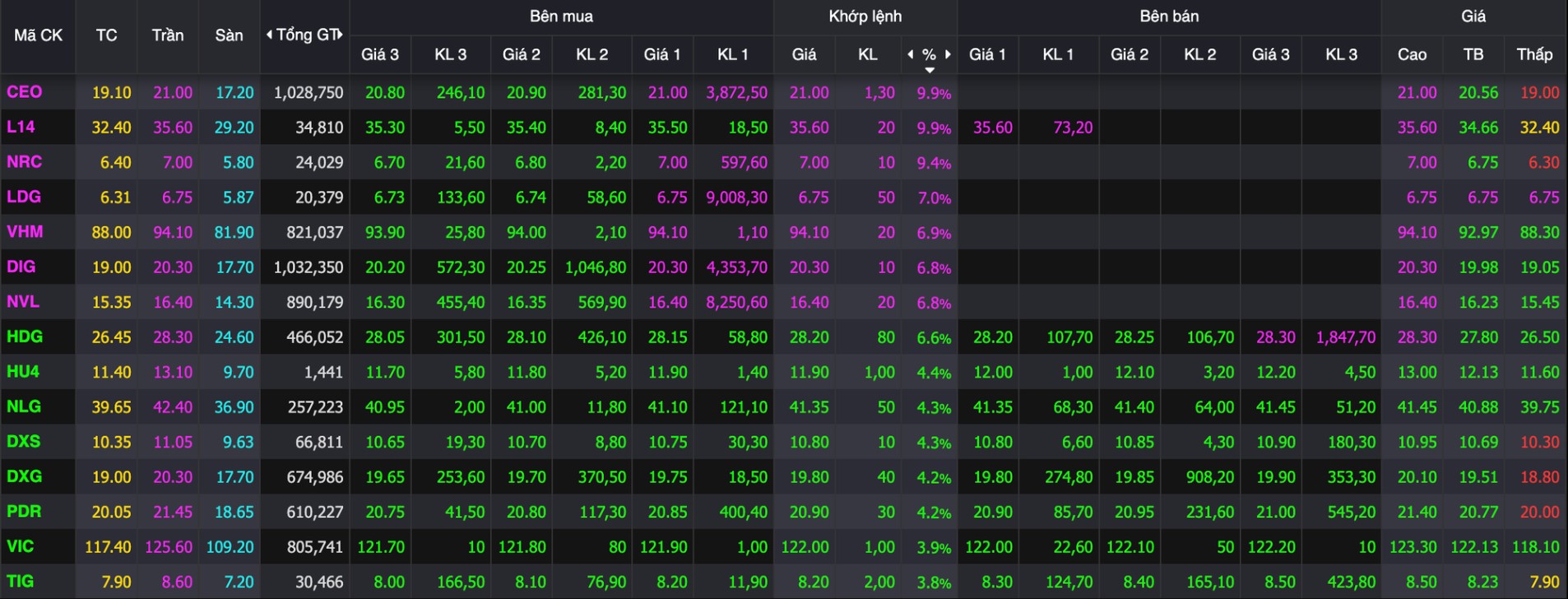Click L14 best ask price 35.60
The height and width of the screenshot is (599, 1568).
click(992, 128)
